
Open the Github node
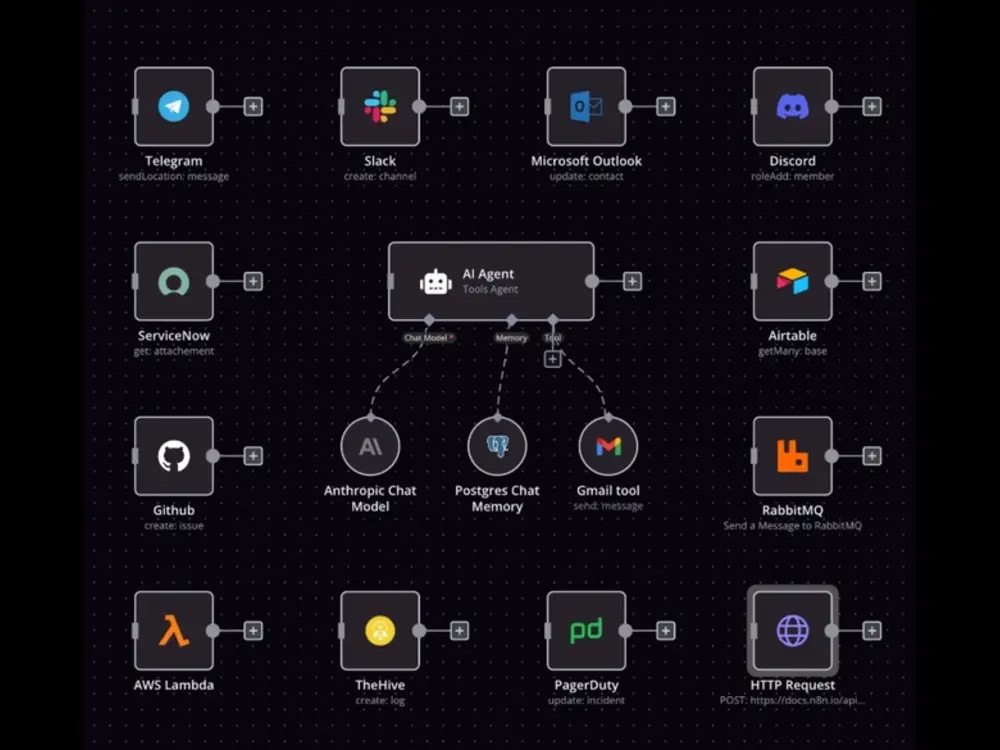point(173,456)
